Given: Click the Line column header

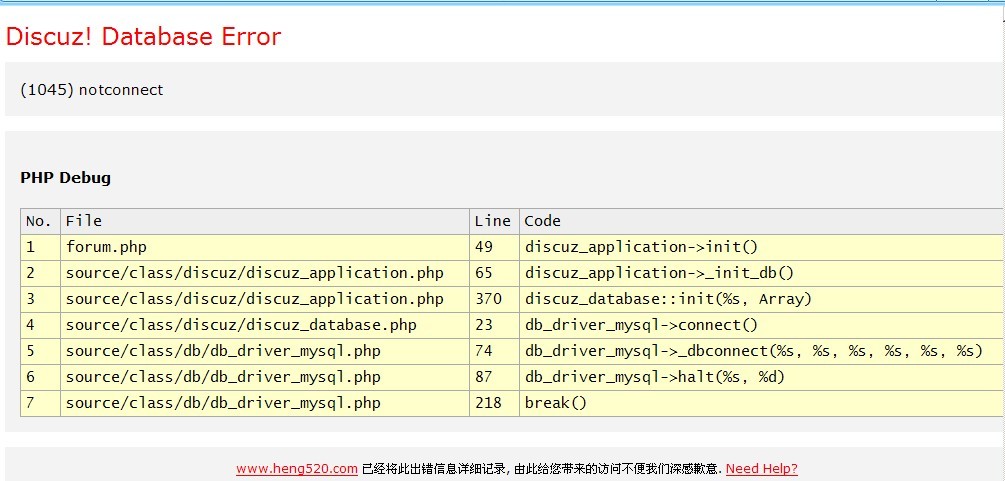Looking at the screenshot, I should pyautogui.click(x=494, y=221).
